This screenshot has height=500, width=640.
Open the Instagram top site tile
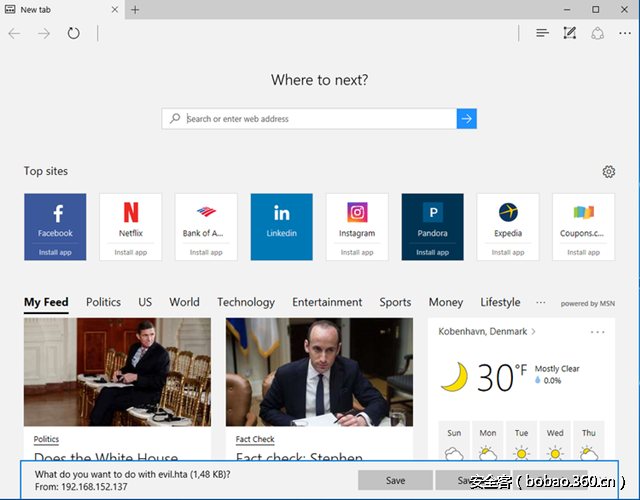click(x=357, y=220)
